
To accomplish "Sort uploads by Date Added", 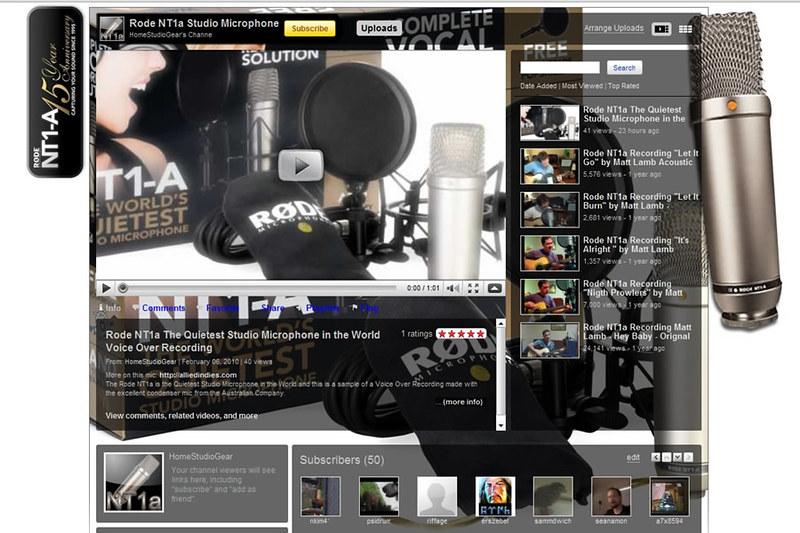I will point(538,86).
